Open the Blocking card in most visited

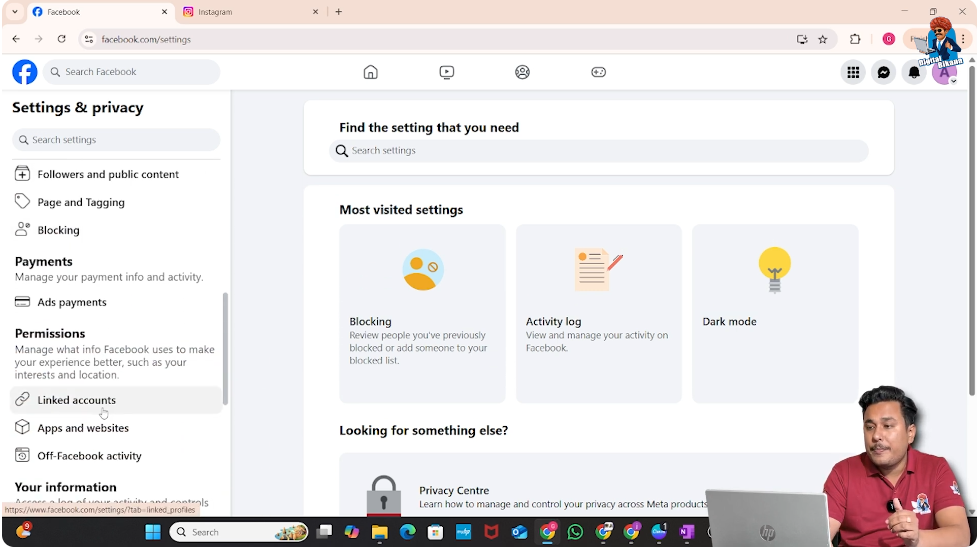422,313
